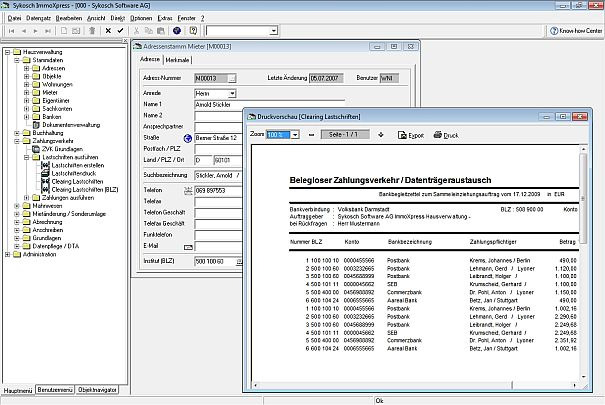Click the Druck print button
Screen dimensions: 605x405
tap(446, 135)
